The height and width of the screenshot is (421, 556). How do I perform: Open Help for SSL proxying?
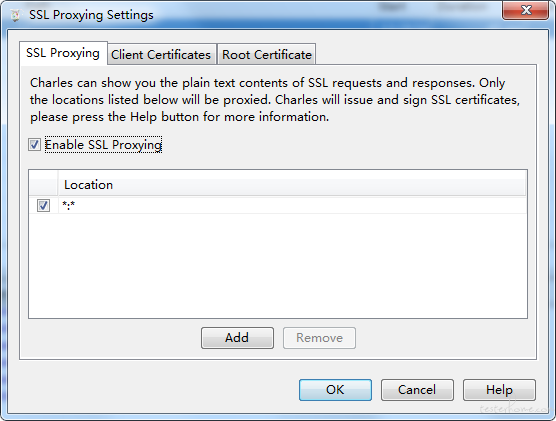[x=499, y=390]
